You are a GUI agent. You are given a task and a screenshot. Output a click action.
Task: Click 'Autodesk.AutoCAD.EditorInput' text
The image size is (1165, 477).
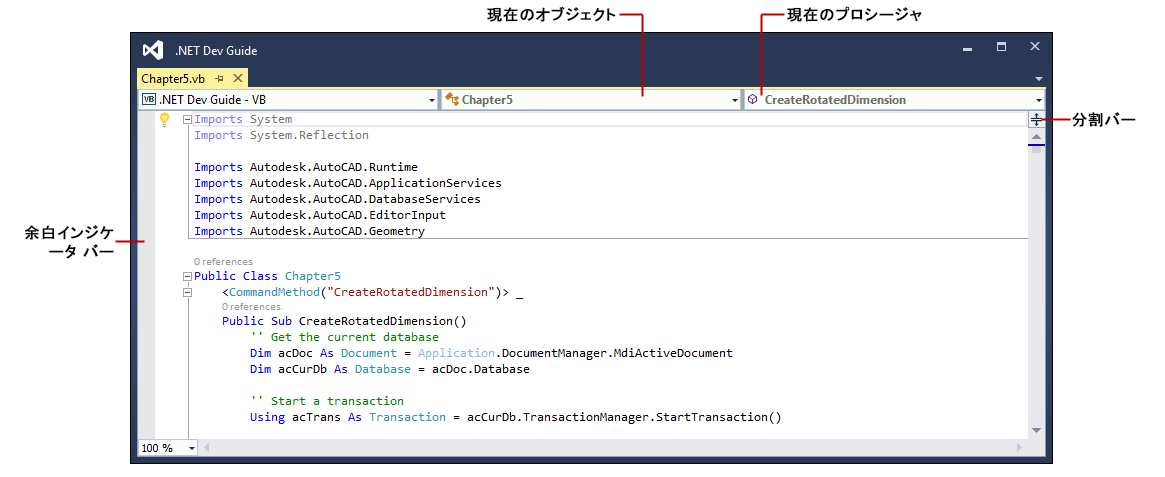[348, 215]
